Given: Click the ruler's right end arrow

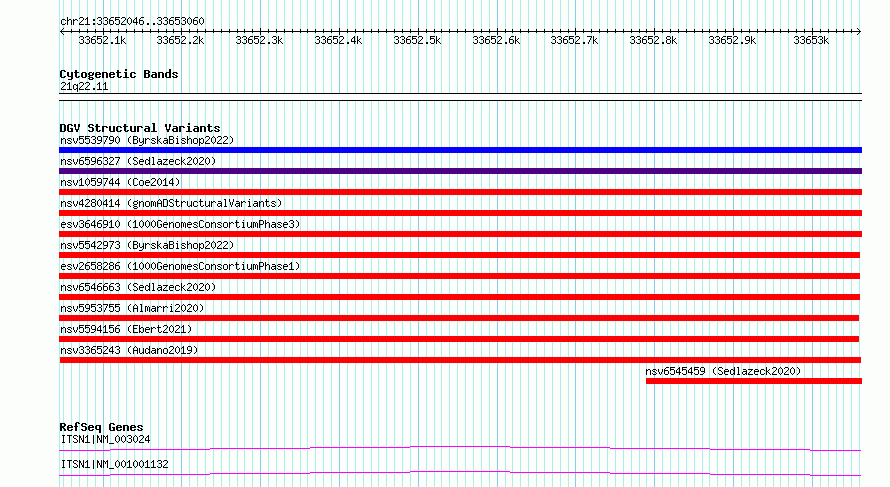Looking at the screenshot, I should point(859,31).
